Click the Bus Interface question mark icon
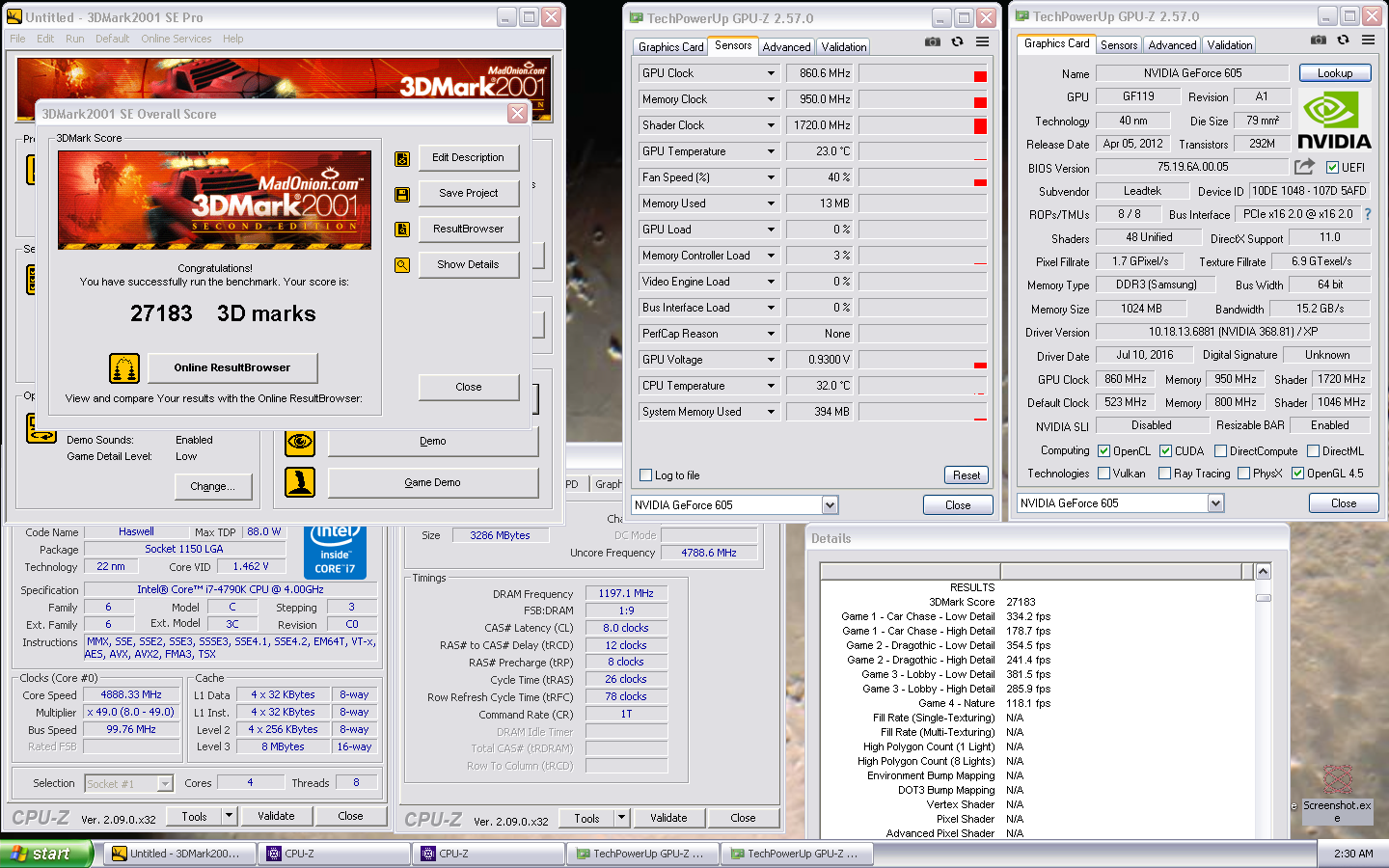Image resolution: width=1389 pixels, height=868 pixels. point(1367,214)
